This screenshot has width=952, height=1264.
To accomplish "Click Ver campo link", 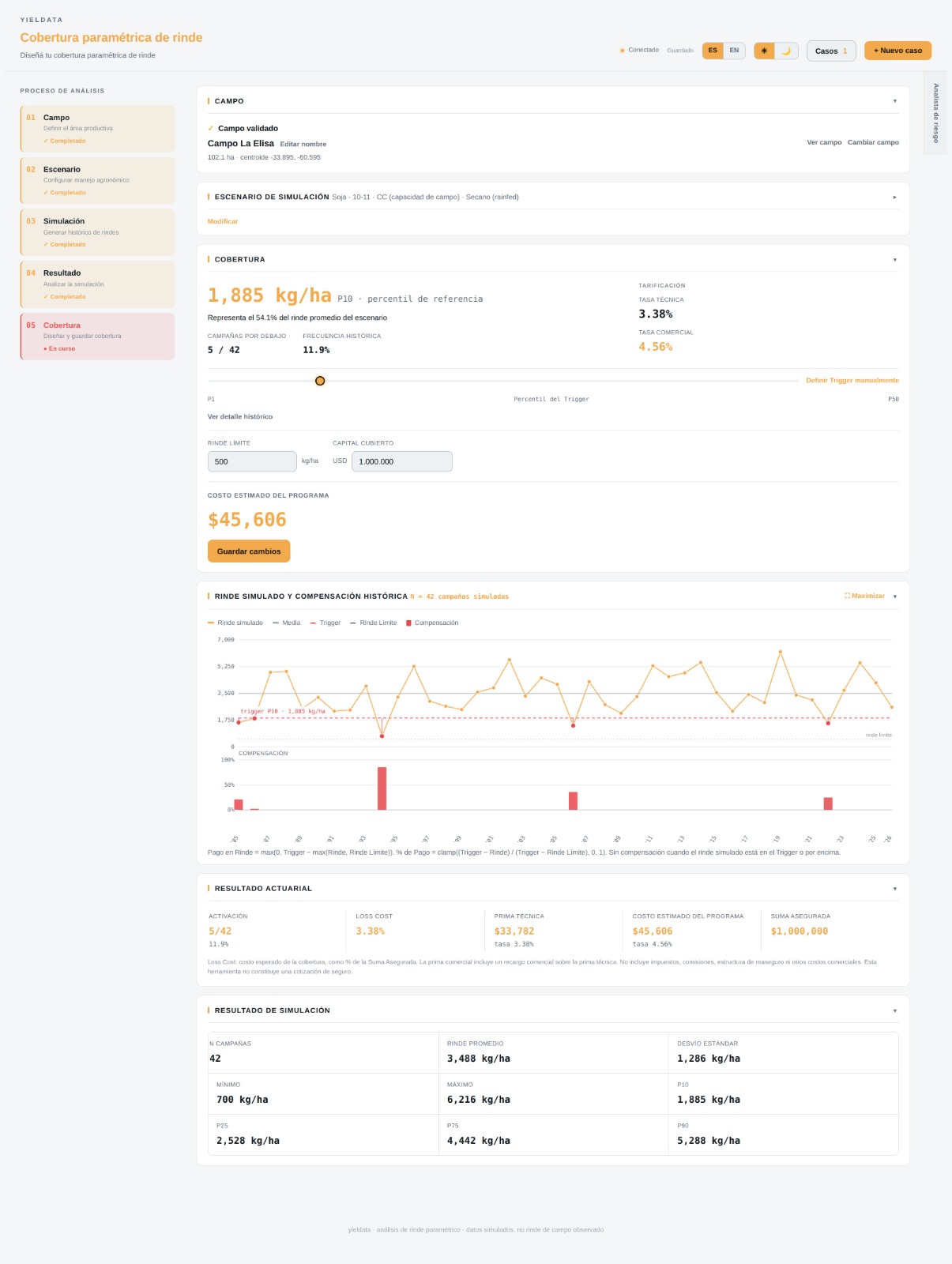I will point(824,142).
